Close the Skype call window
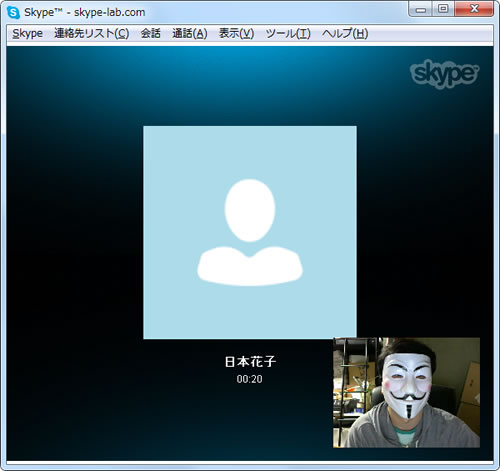 [x=474, y=9]
